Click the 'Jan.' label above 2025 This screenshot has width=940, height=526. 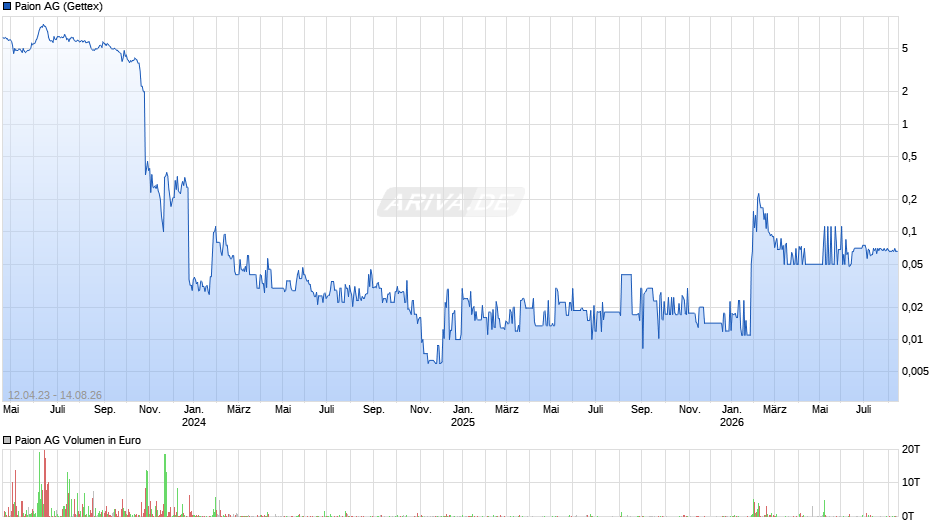pos(463,410)
